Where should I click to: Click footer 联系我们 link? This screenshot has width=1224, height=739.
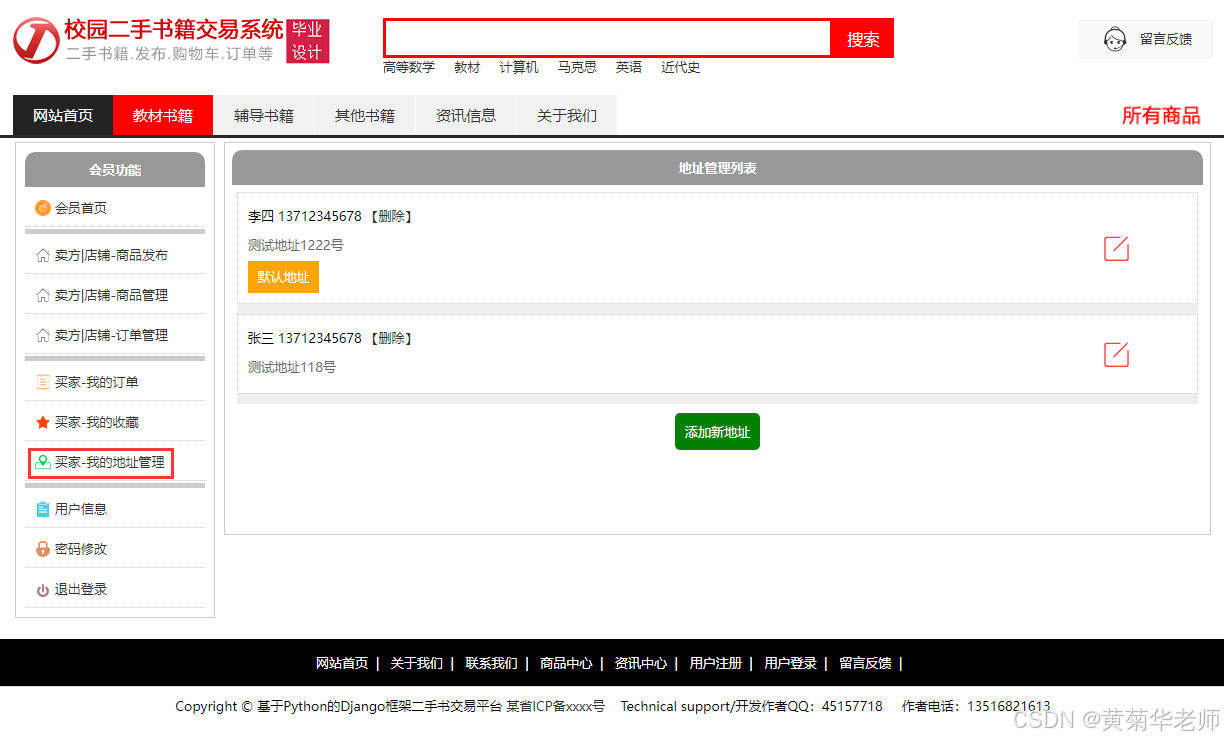(491, 663)
